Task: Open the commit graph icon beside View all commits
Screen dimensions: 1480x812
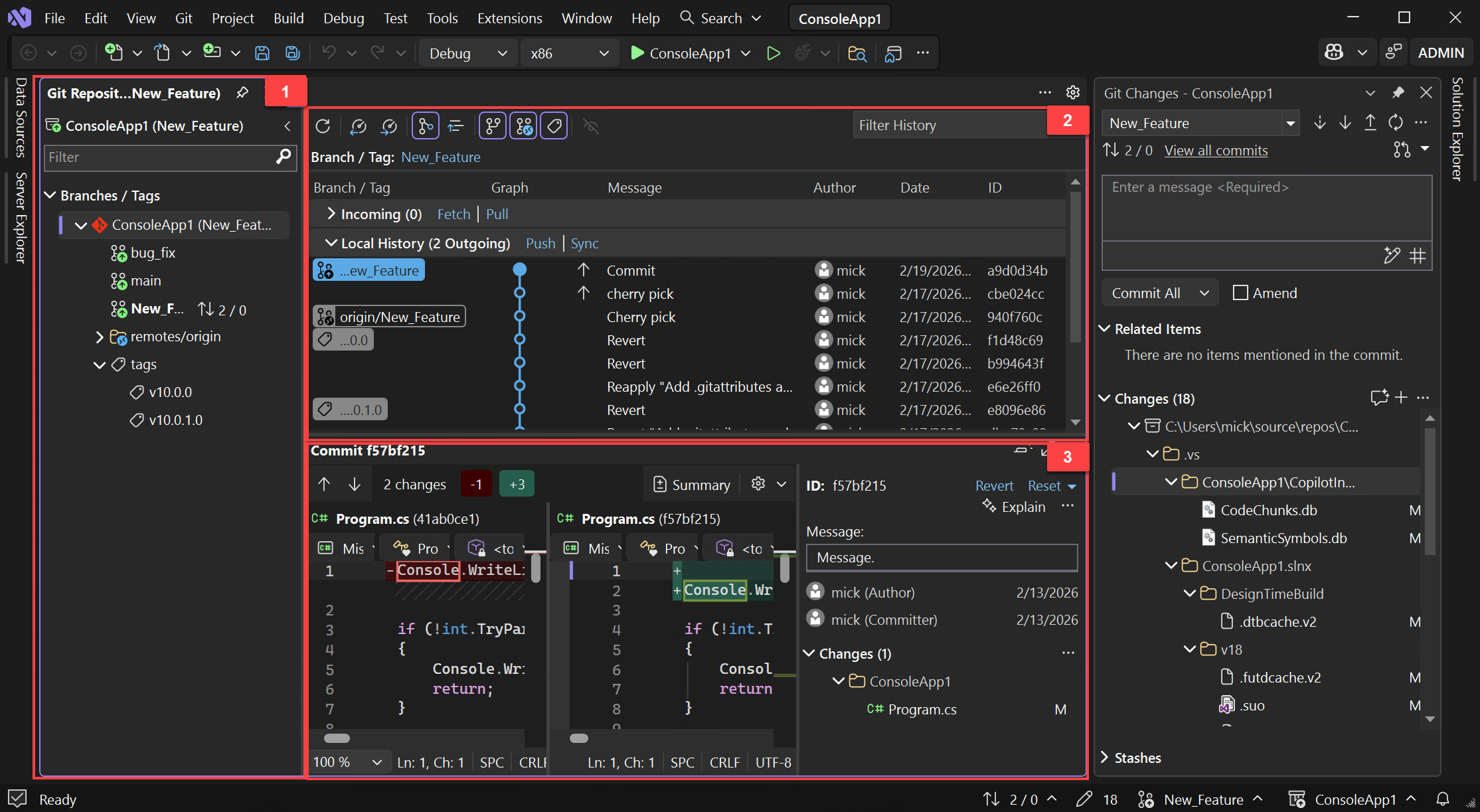Action: [1402, 149]
